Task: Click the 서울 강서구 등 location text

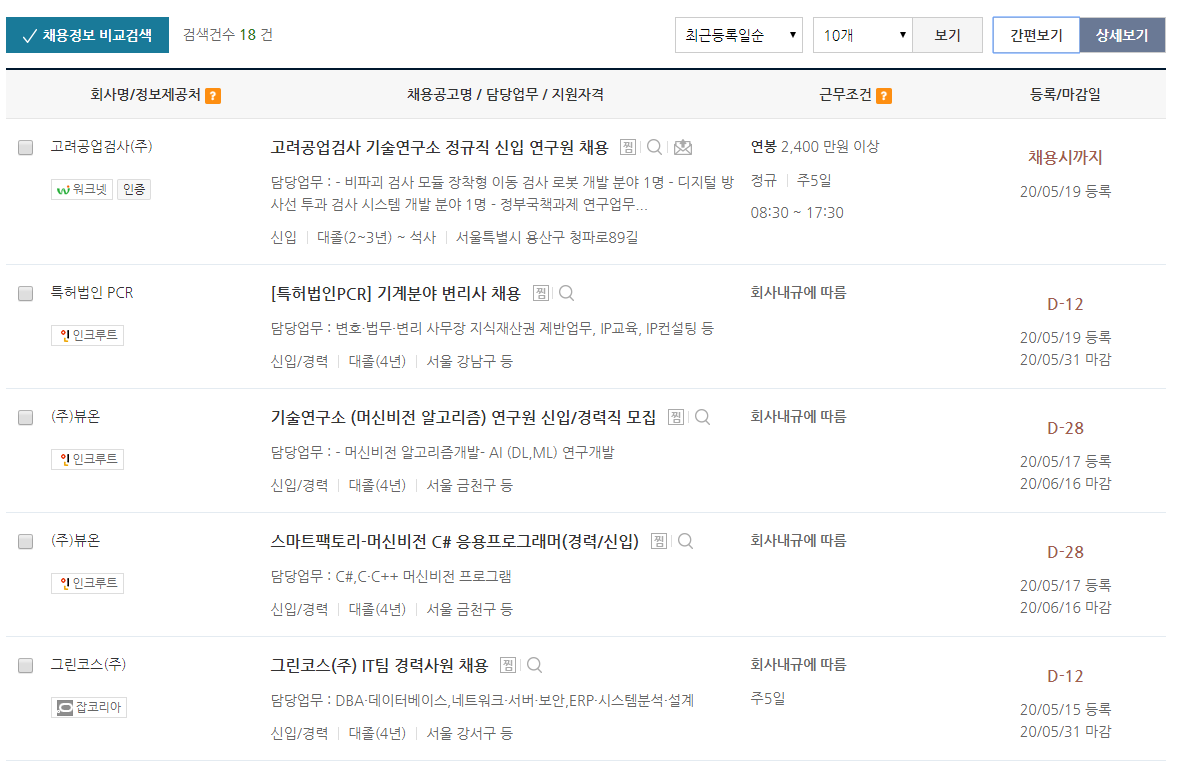Action: [x=469, y=733]
